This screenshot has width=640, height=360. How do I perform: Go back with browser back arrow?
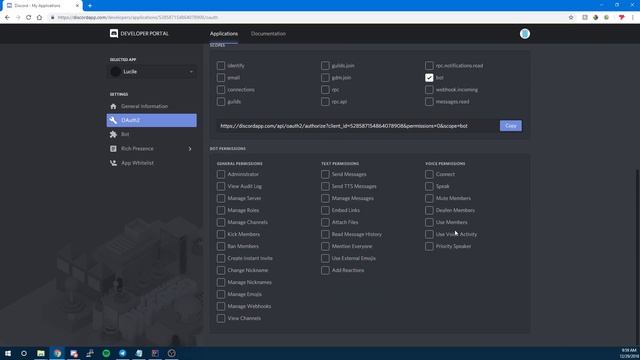7,18
